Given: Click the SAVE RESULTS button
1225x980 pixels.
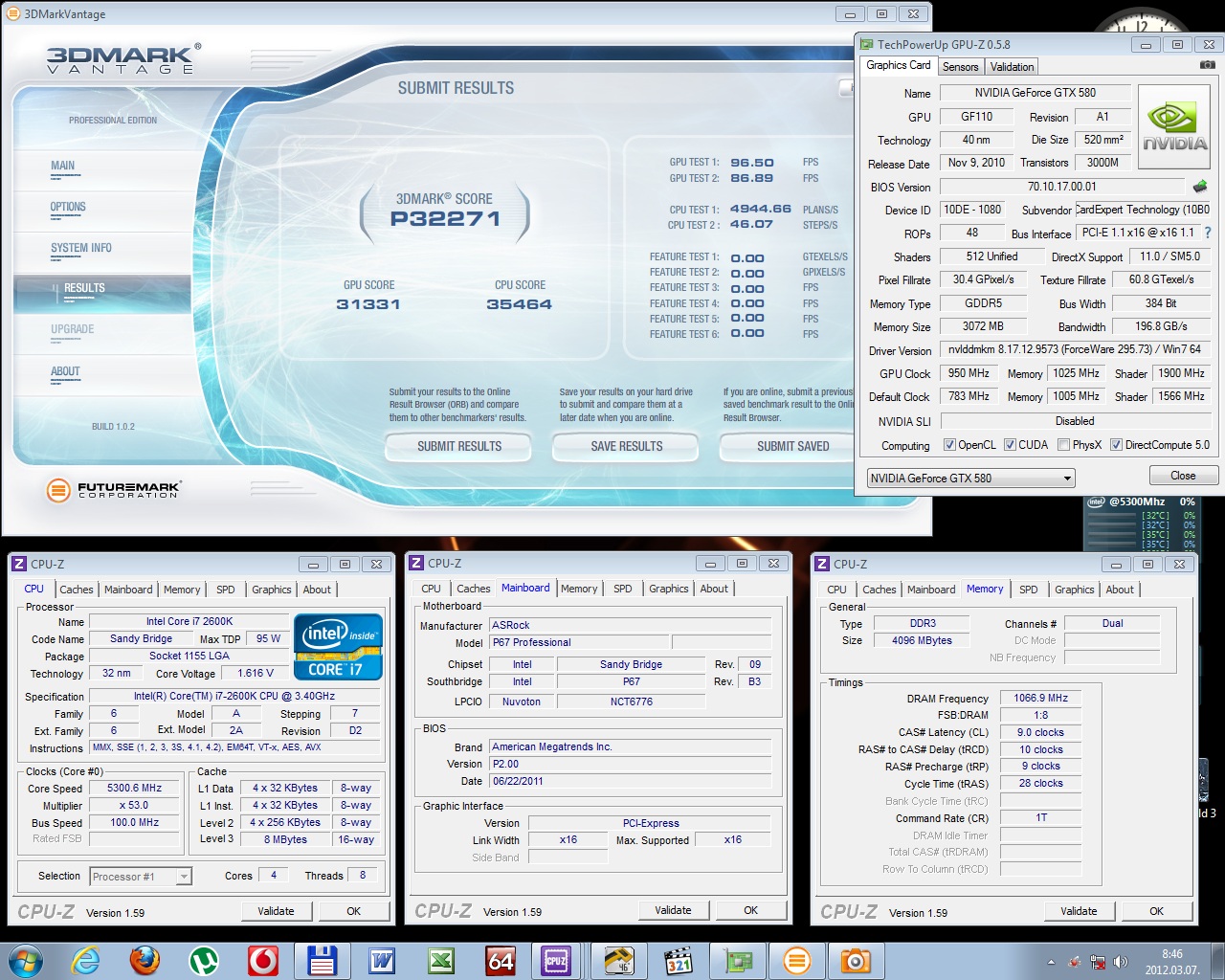Looking at the screenshot, I should 626,446.
